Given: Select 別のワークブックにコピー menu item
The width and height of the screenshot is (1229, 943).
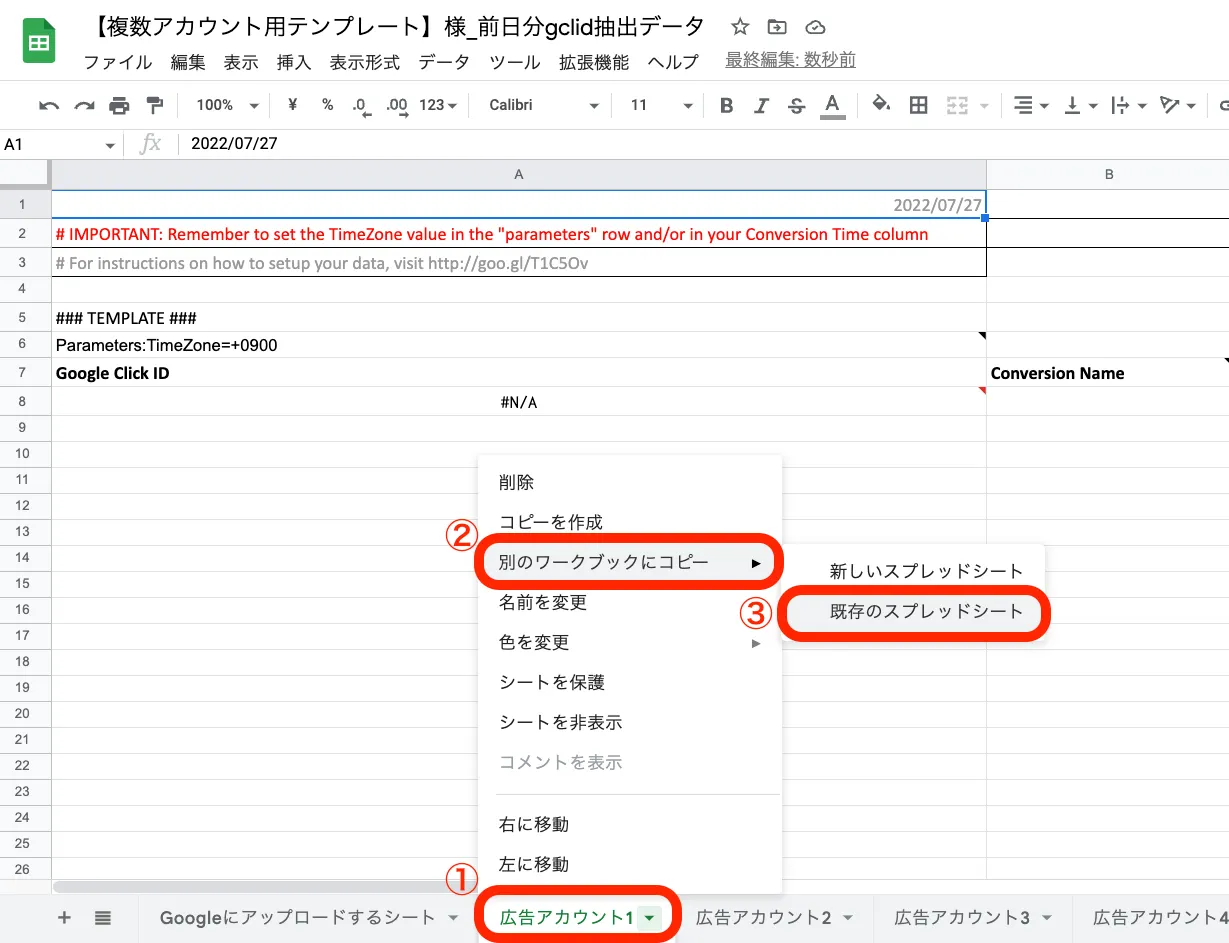Looking at the screenshot, I should [630, 562].
